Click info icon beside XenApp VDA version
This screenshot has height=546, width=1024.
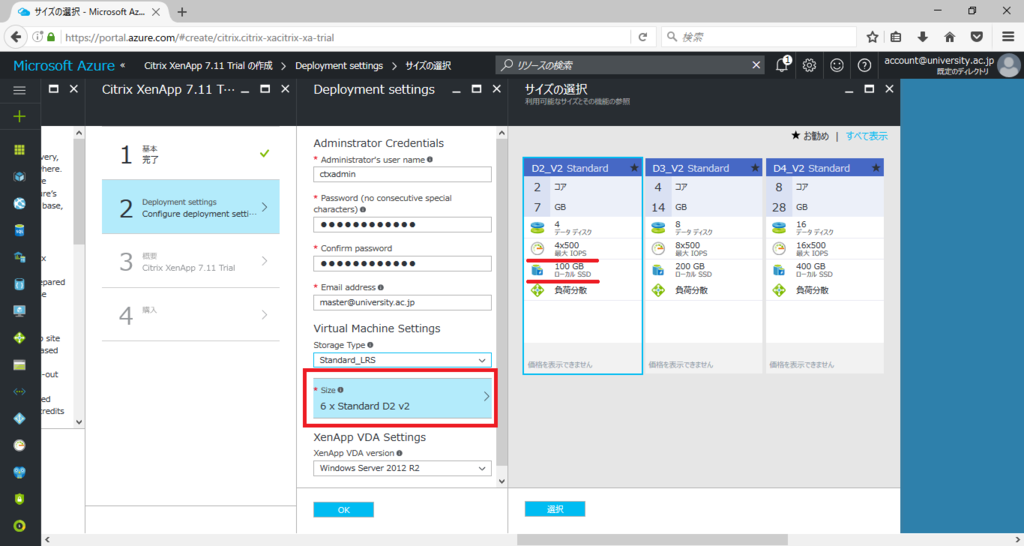pos(399,453)
